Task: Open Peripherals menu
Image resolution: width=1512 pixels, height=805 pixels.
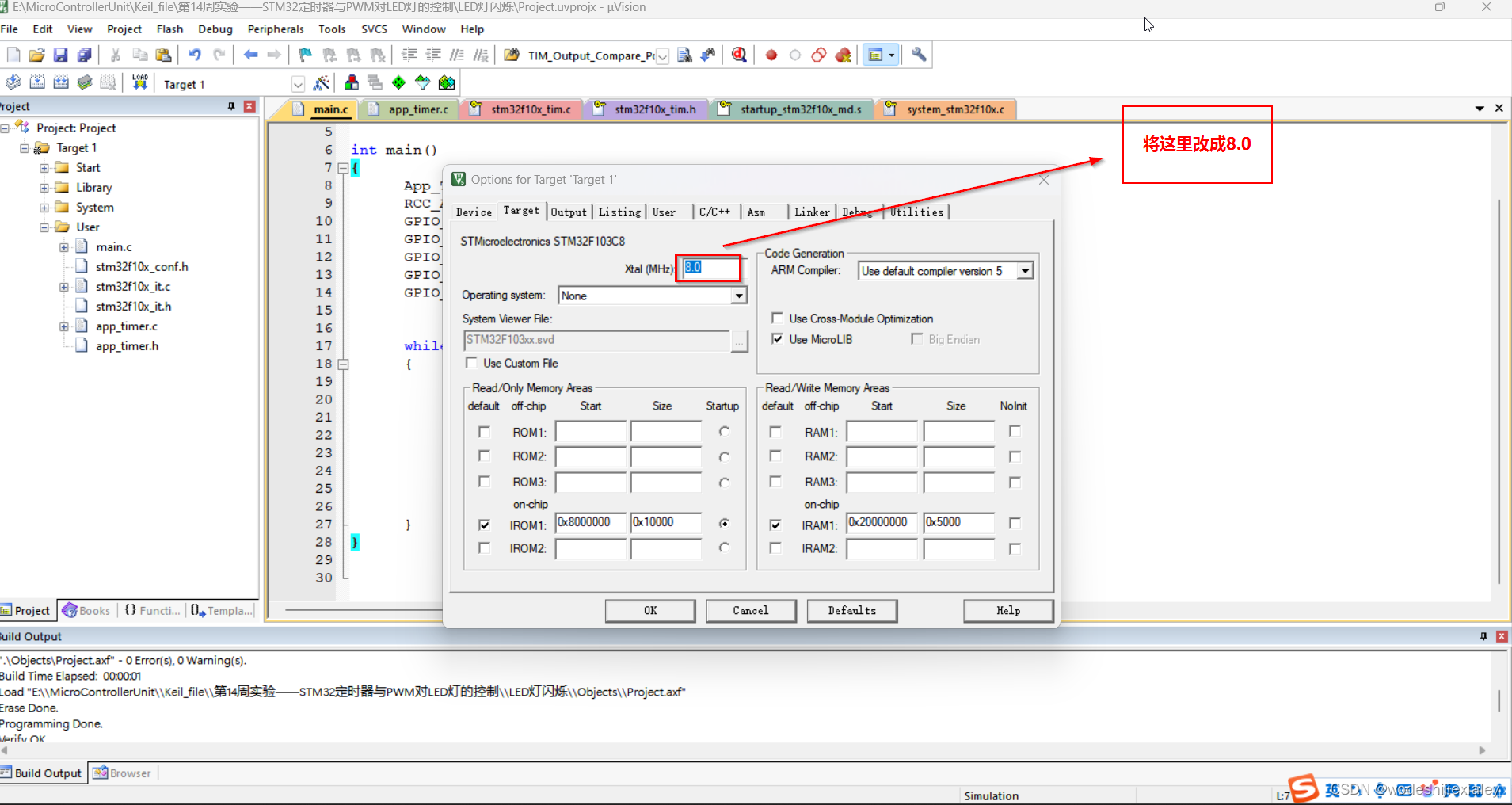Action: [x=276, y=29]
